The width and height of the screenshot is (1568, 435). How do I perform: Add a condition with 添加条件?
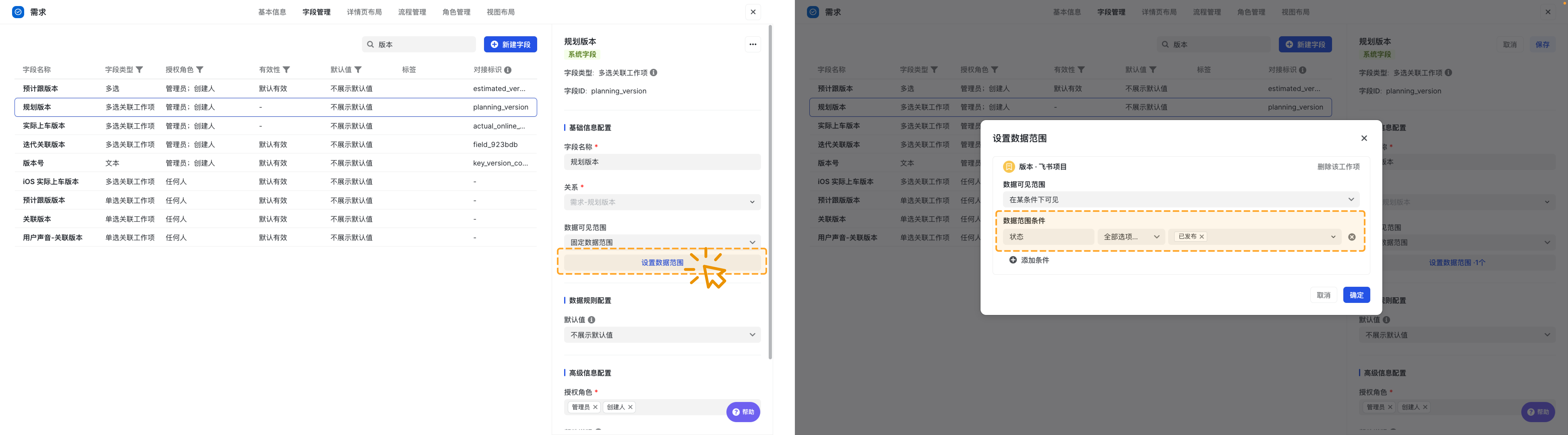1029,260
